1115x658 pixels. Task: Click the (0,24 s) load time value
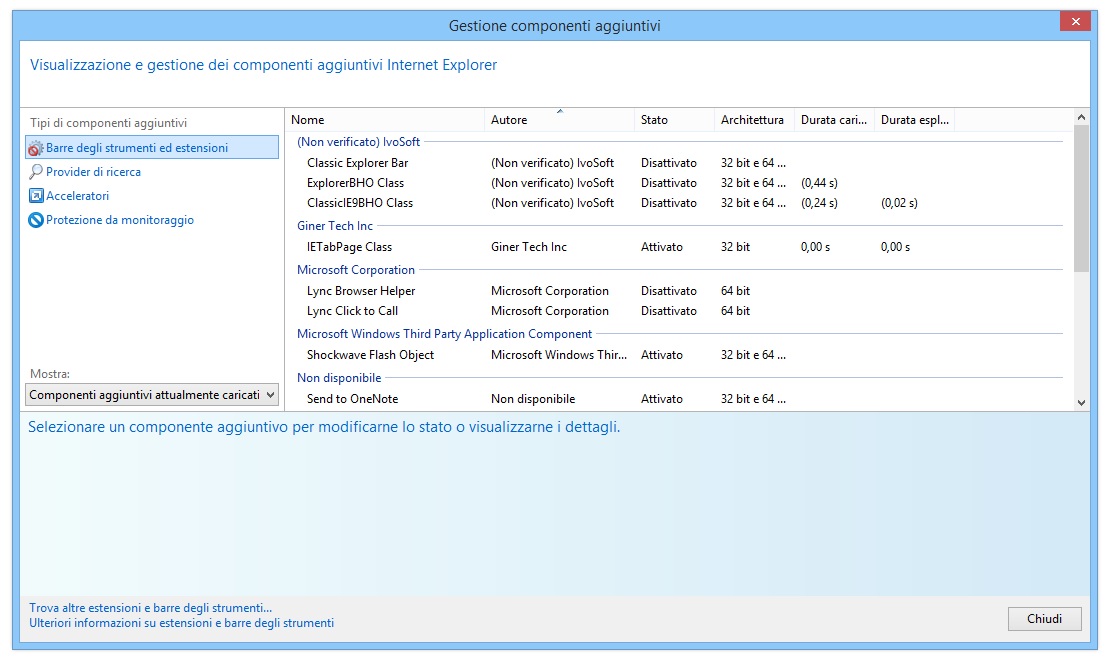819,203
